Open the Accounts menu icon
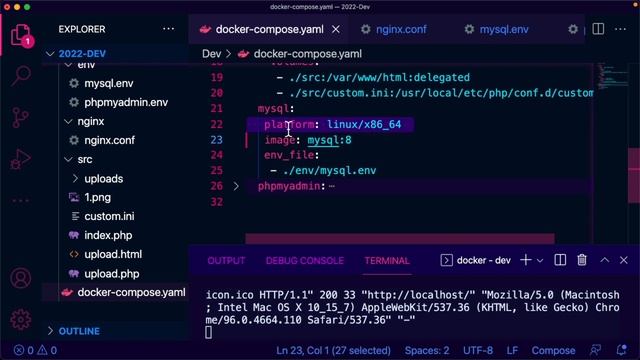 tap(20, 278)
